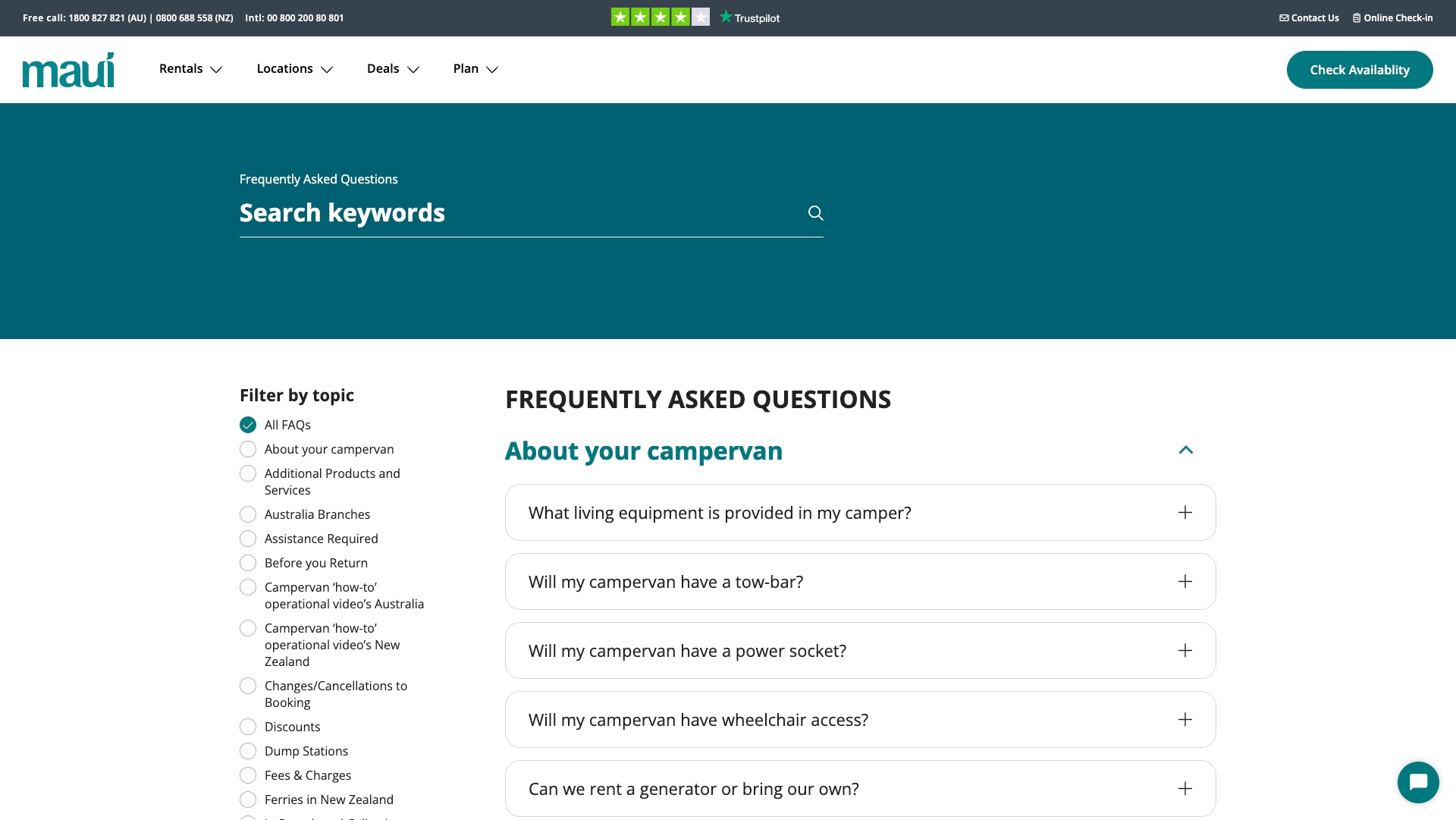Click the Online Check-in clipboard icon

tap(1357, 18)
